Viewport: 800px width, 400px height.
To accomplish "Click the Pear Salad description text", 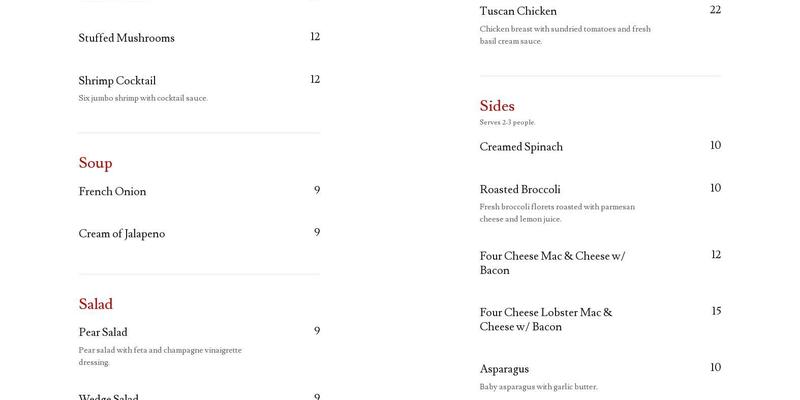I will coord(160,356).
